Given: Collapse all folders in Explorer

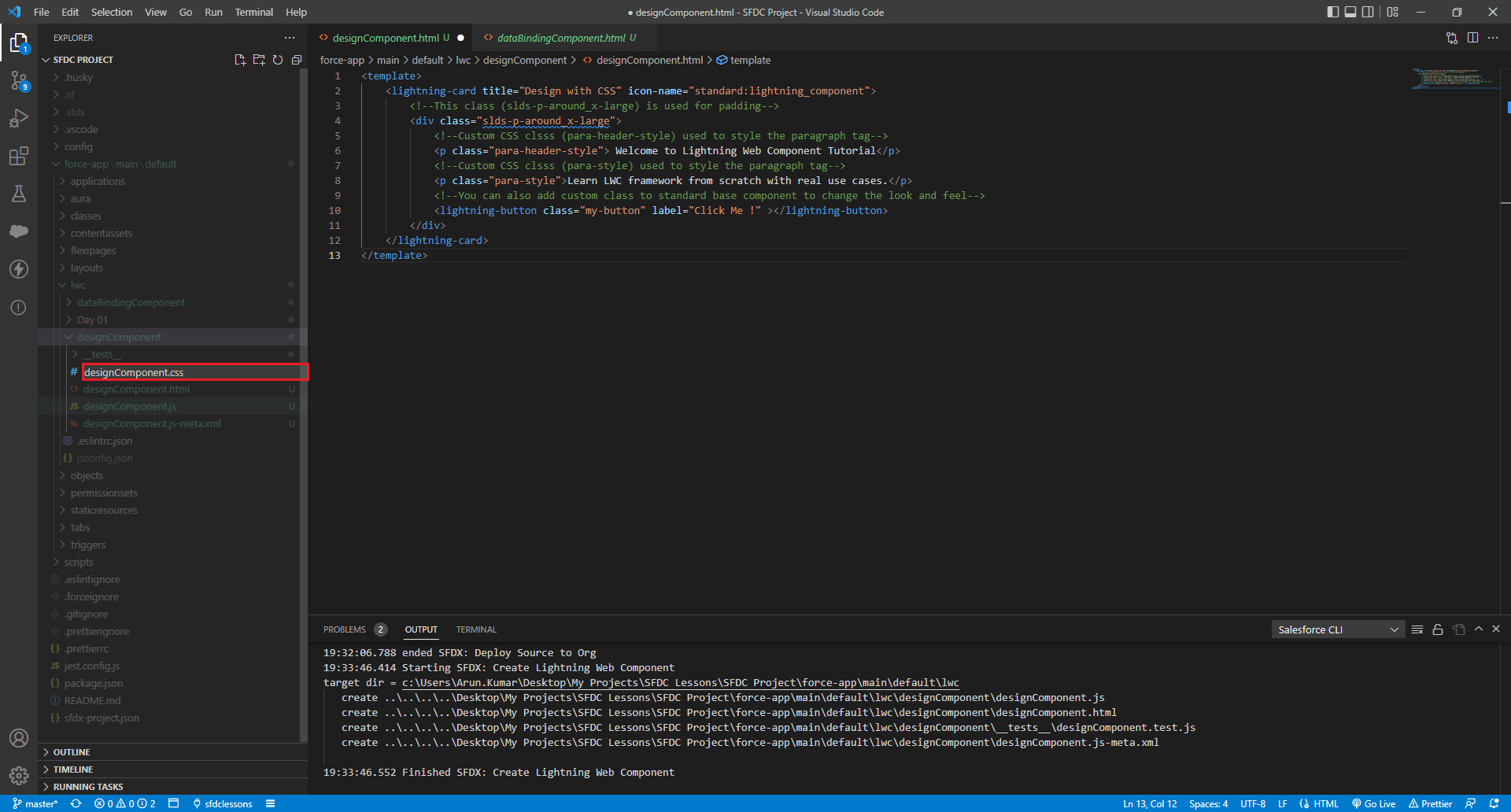Looking at the screenshot, I should pyautogui.click(x=297, y=60).
